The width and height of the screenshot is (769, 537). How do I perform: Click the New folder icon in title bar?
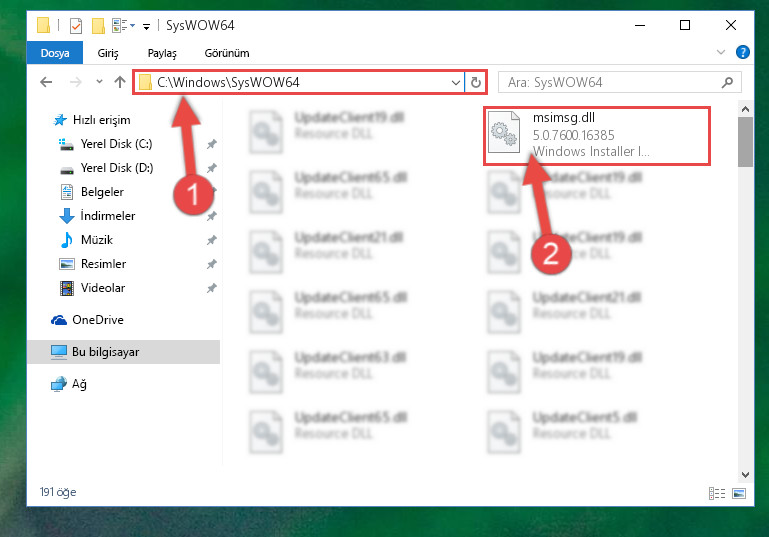[99, 26]
